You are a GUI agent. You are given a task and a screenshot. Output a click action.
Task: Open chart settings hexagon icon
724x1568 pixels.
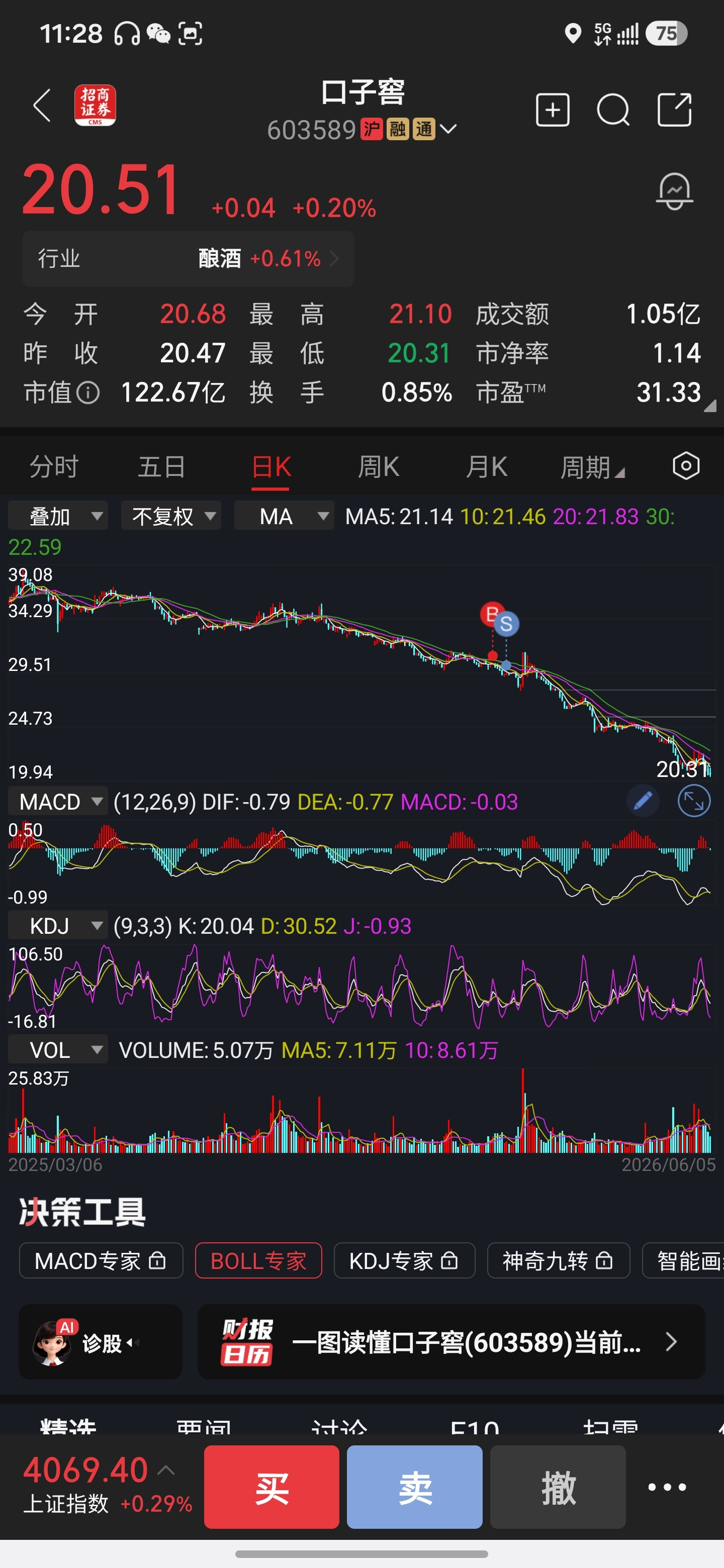(686, 466)
